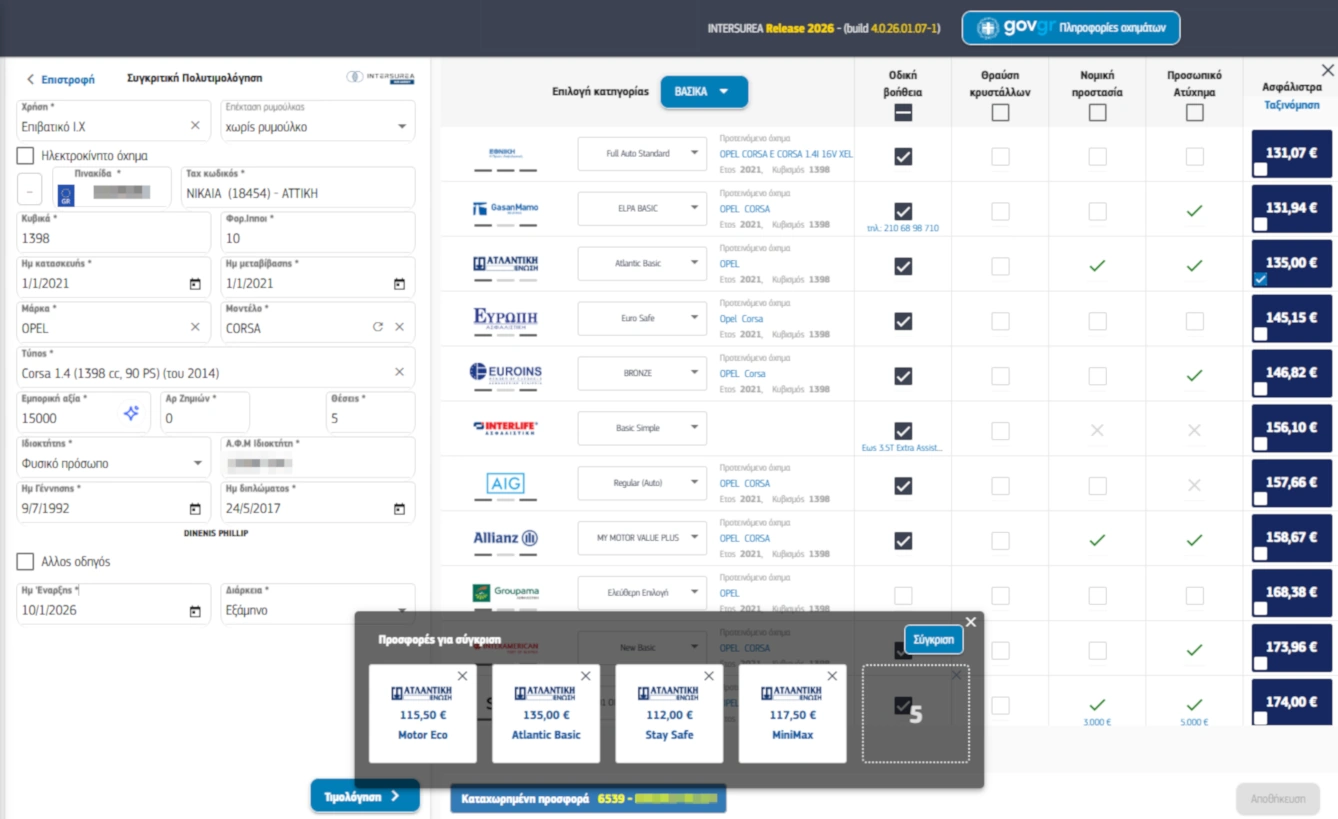1338x819 pixels.
Task: Clear the Μάρκα OPEL field with X
Action: 195,327
